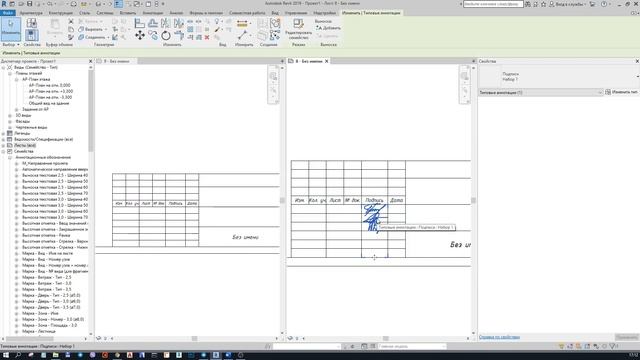This screenshot has width=640, height=360.
Task: Open the Structure (Конструкция) ribbon tab
Action: (x=61, y=13)
